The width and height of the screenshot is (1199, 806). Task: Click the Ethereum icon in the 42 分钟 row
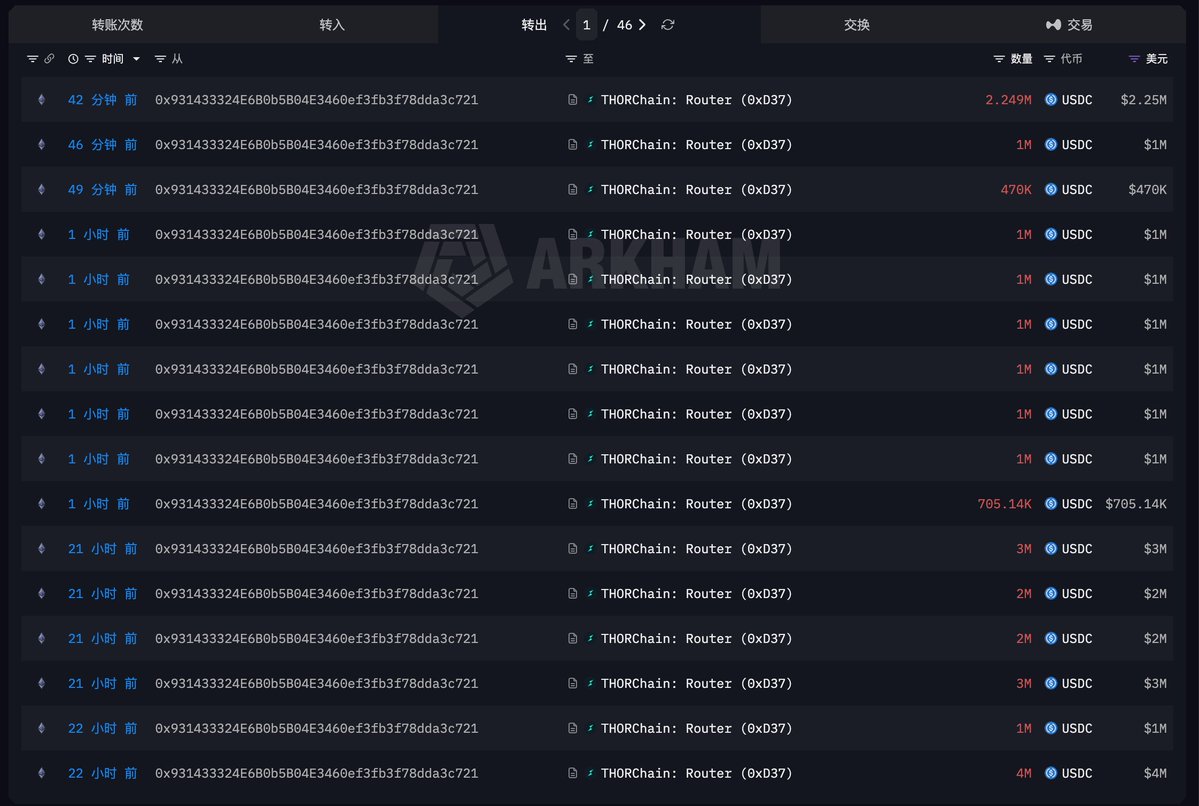[41, 99]
